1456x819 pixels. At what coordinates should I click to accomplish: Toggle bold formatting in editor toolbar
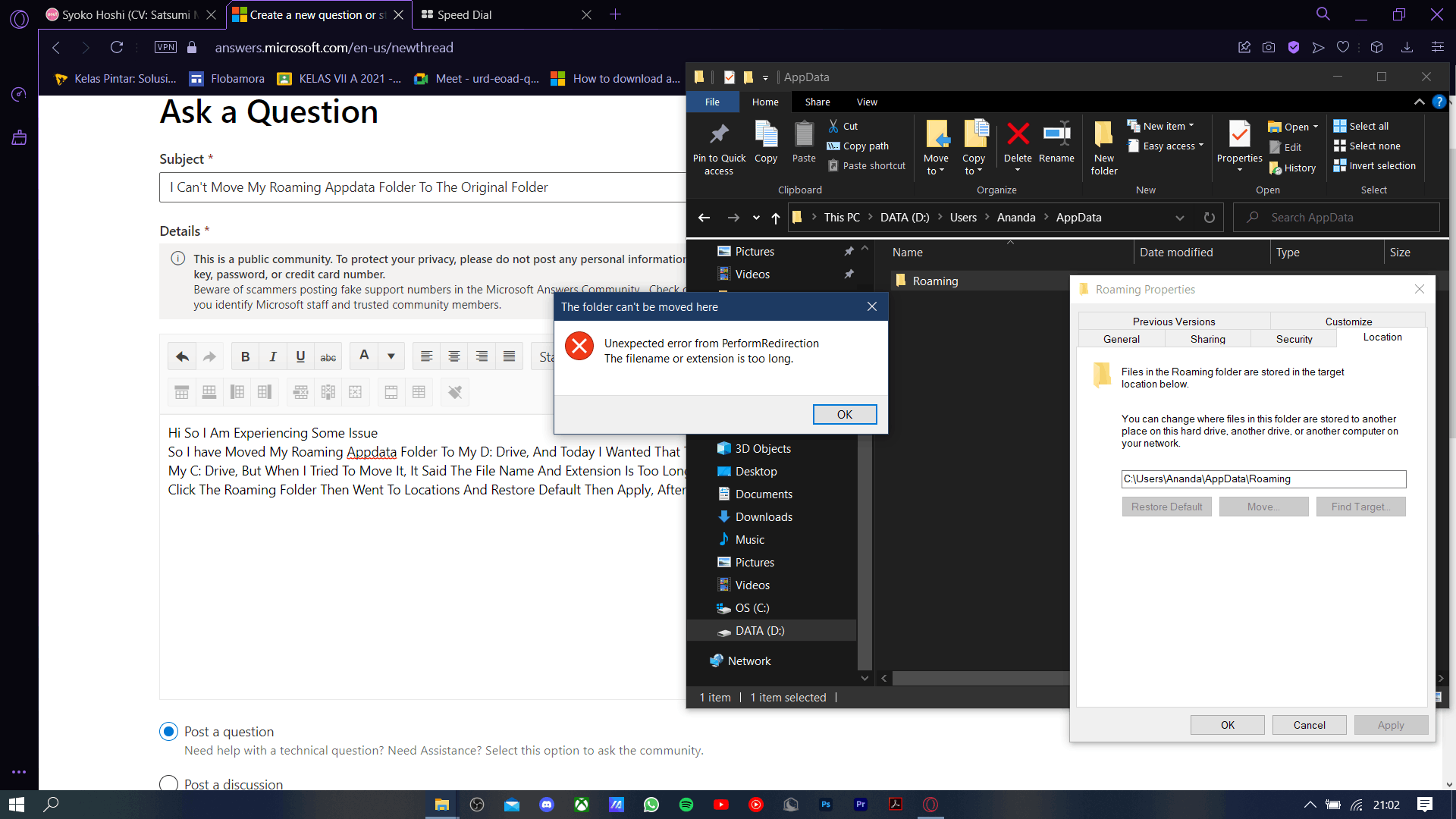(x=245, y=356)
